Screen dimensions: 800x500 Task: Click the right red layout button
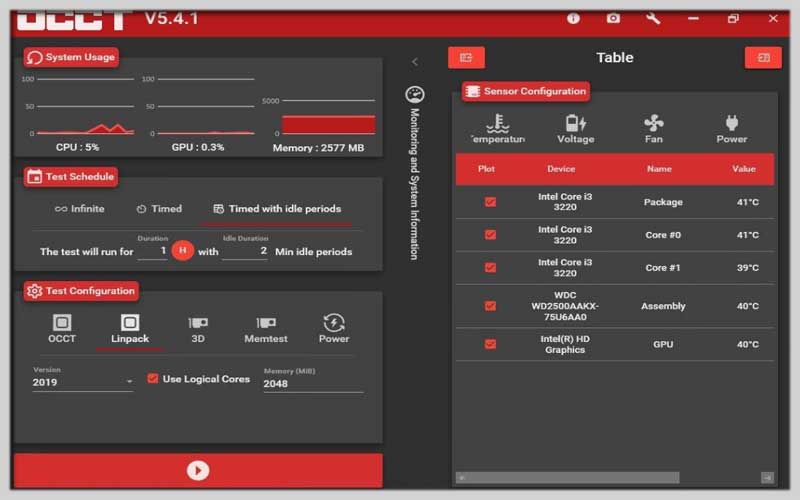pyautogui.click(x=763, y=58)
